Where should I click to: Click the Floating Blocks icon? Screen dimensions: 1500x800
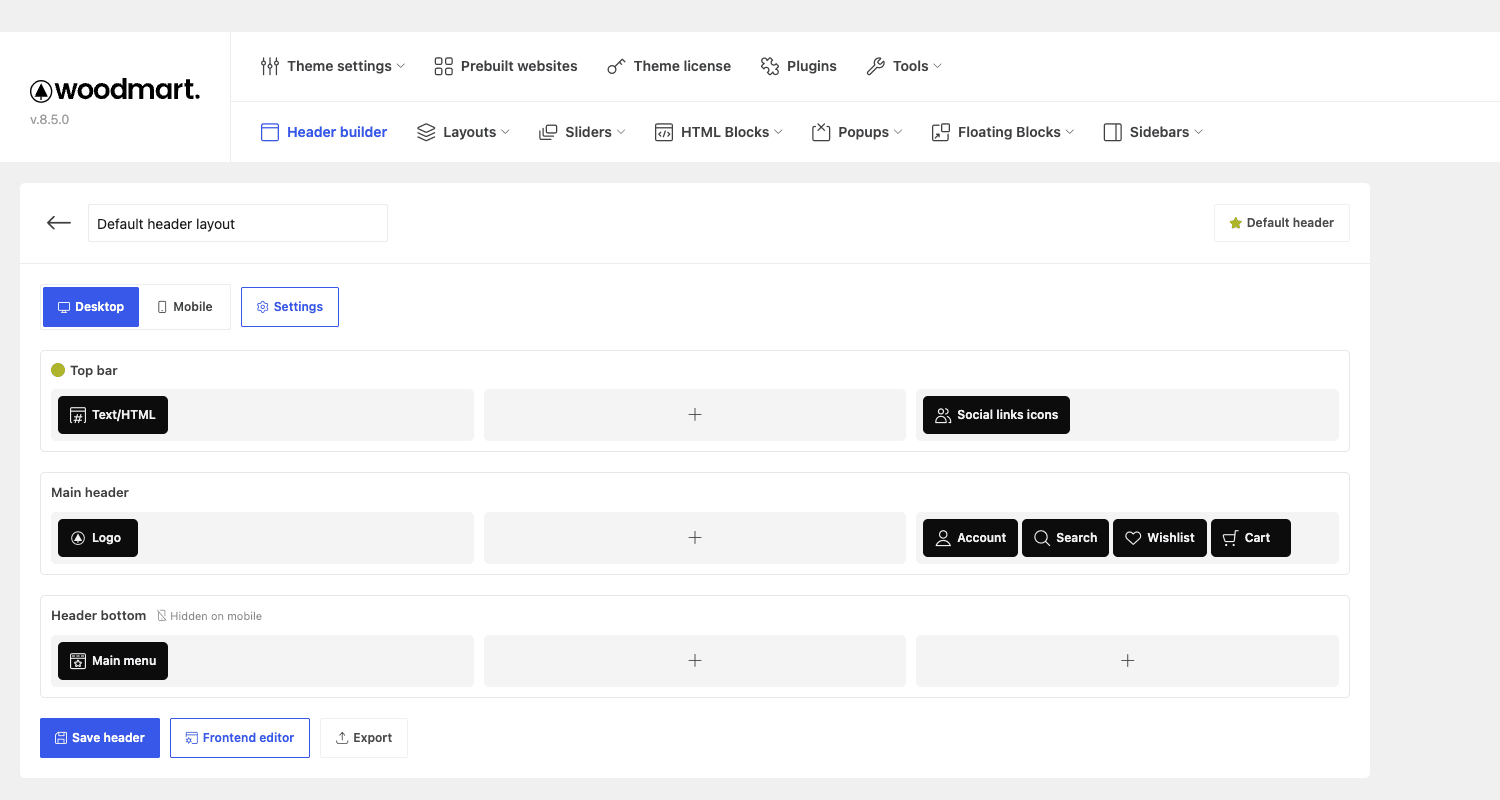tap(941, 132)
